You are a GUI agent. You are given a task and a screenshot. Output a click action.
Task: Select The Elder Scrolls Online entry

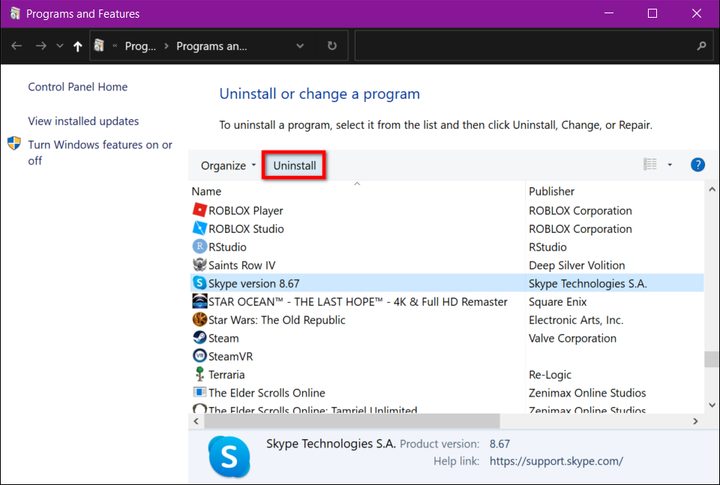click(x=266, y=393)
